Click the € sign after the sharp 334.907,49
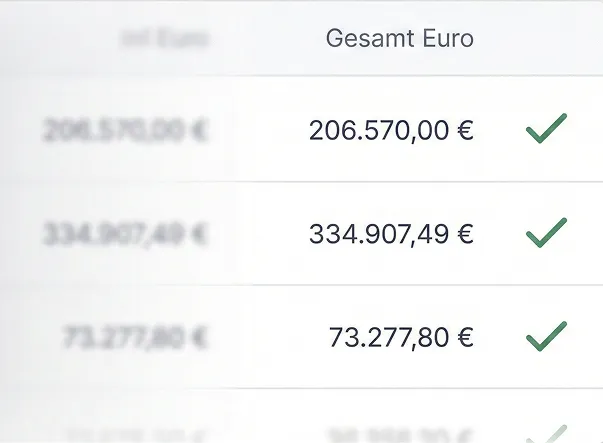Viewport: 603px width, 443px height. point(464,235)
